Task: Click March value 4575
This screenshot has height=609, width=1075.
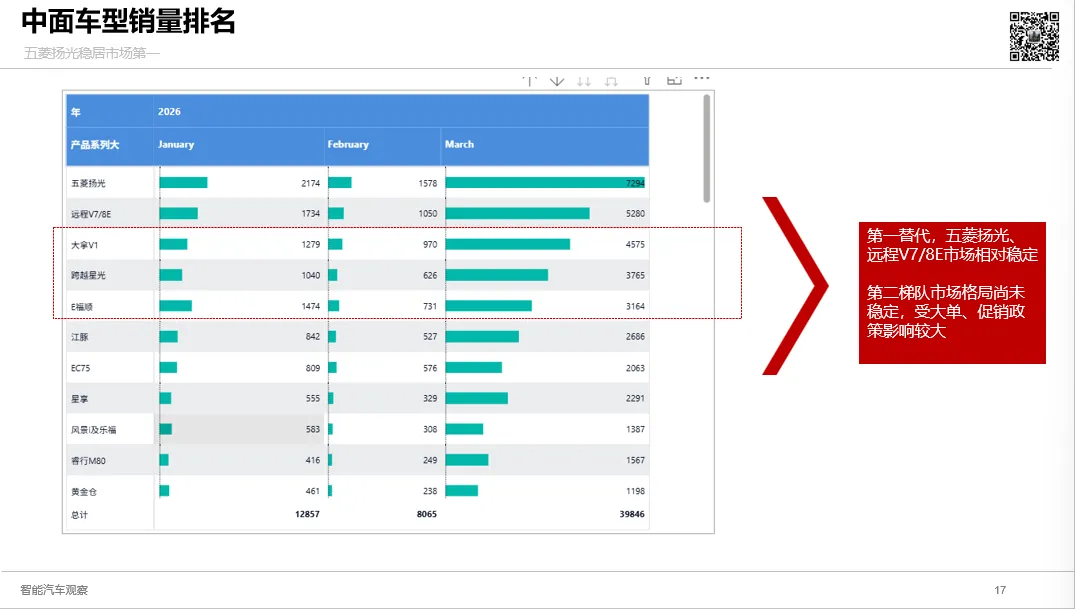Action: click(635, 245)
